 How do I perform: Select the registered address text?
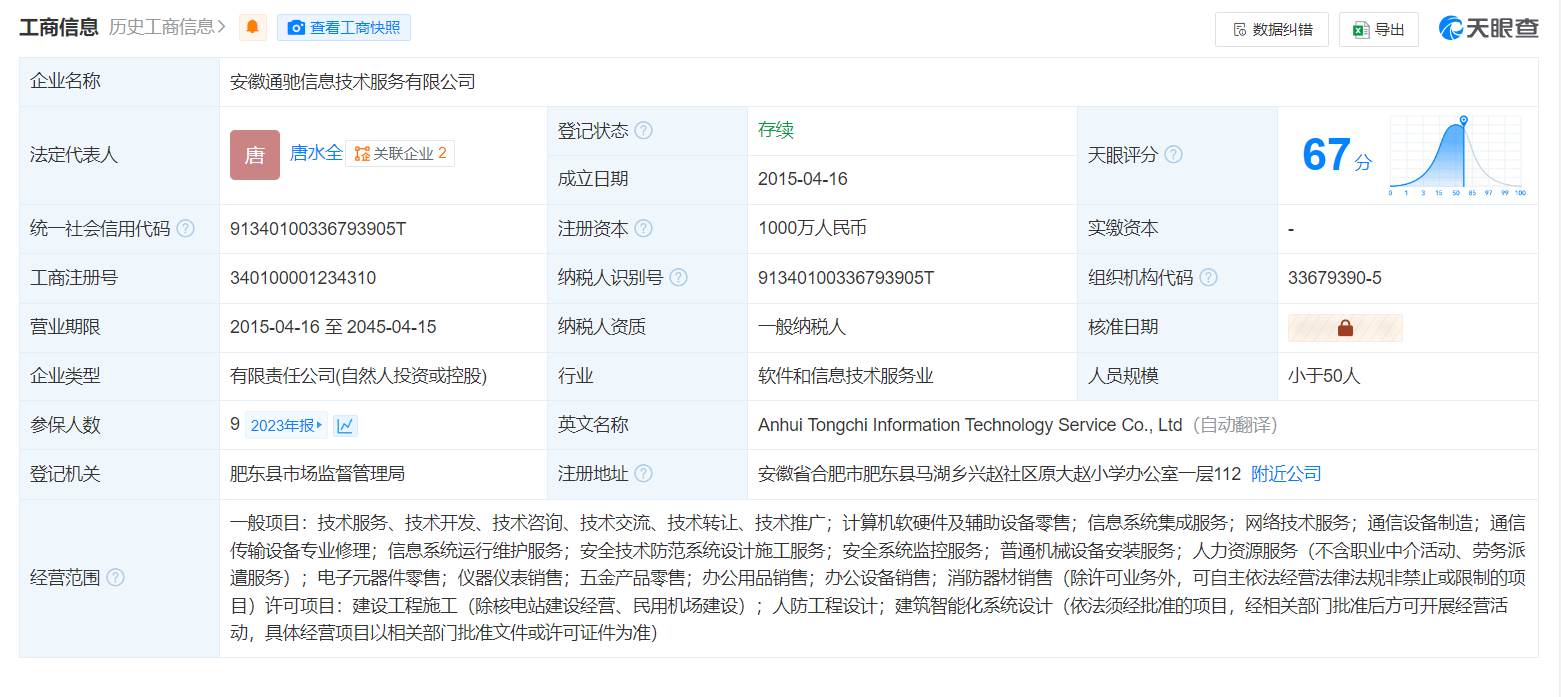click(x=999, y=474)
